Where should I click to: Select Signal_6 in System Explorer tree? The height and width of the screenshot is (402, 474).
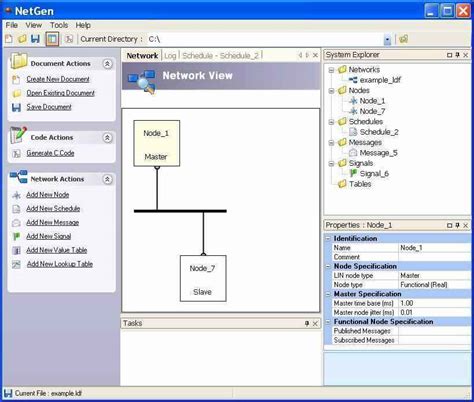374,174
